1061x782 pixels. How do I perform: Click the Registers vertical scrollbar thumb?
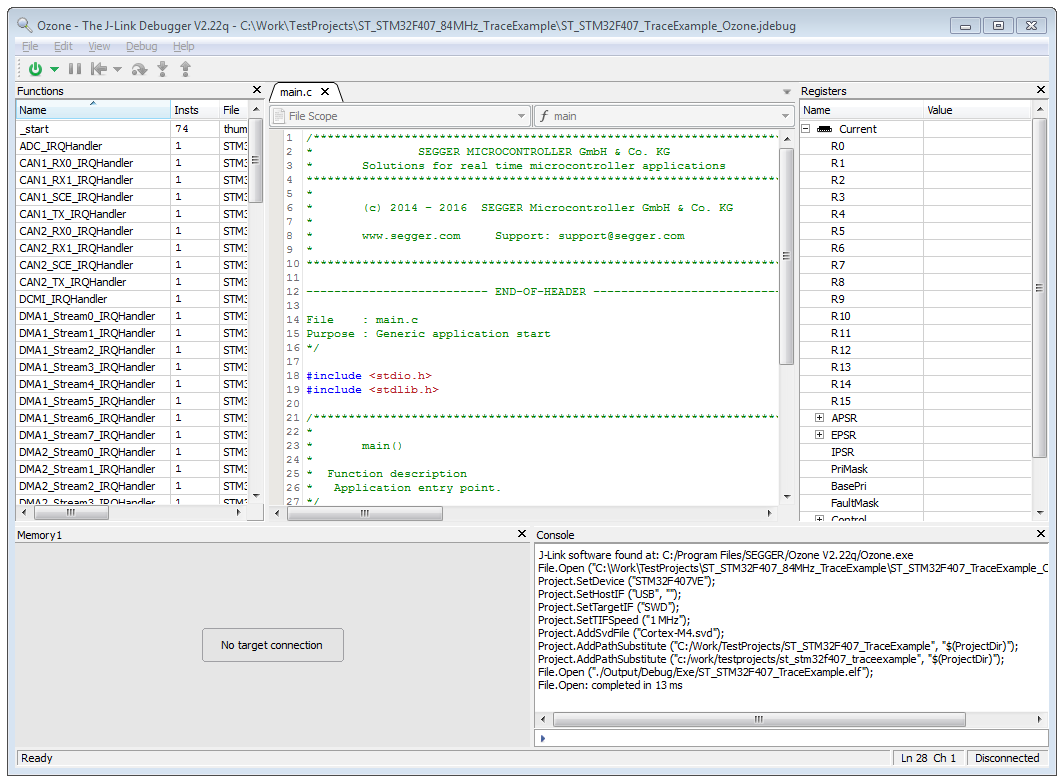point(1039,288)
